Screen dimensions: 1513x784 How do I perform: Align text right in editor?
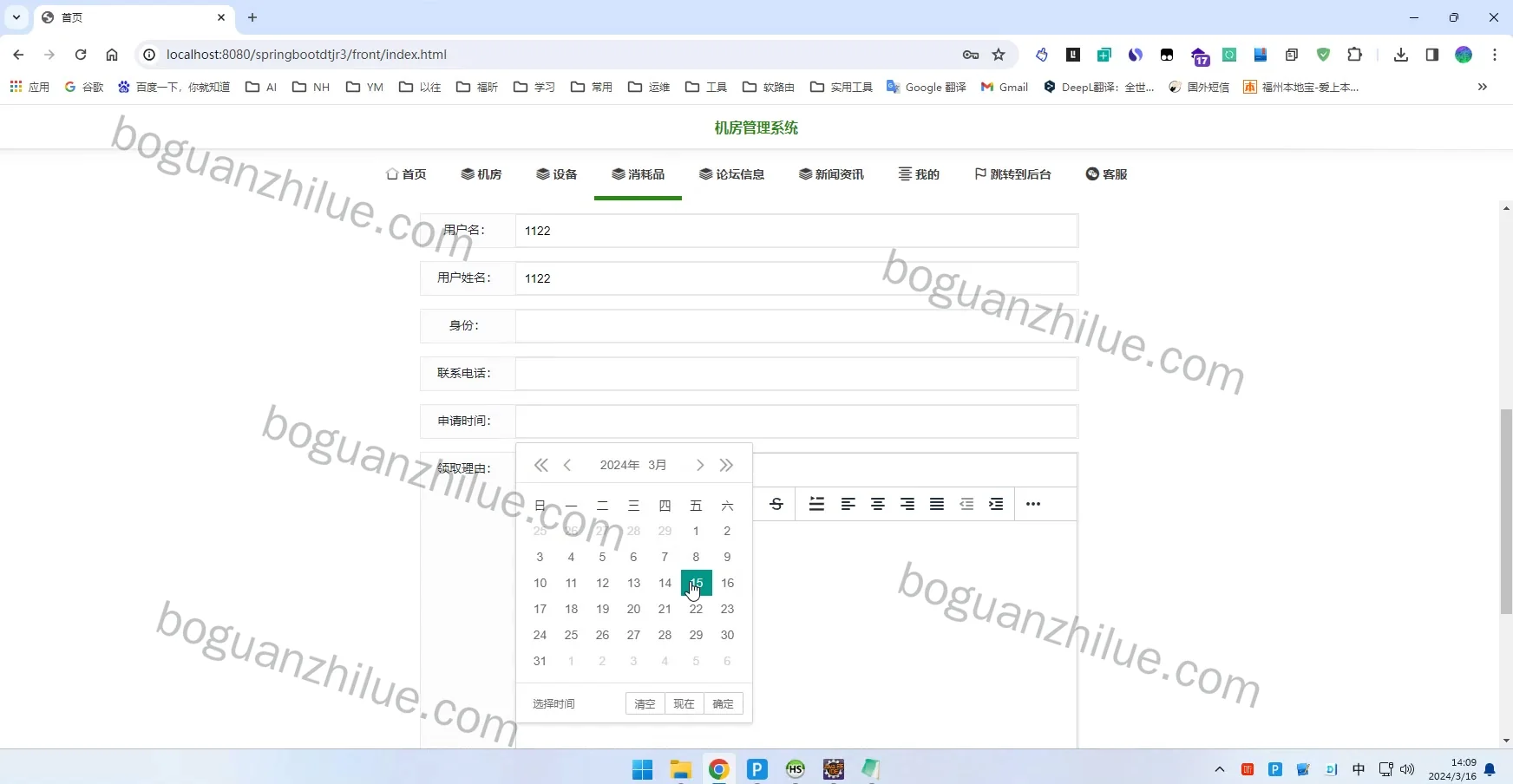point(907,504)
